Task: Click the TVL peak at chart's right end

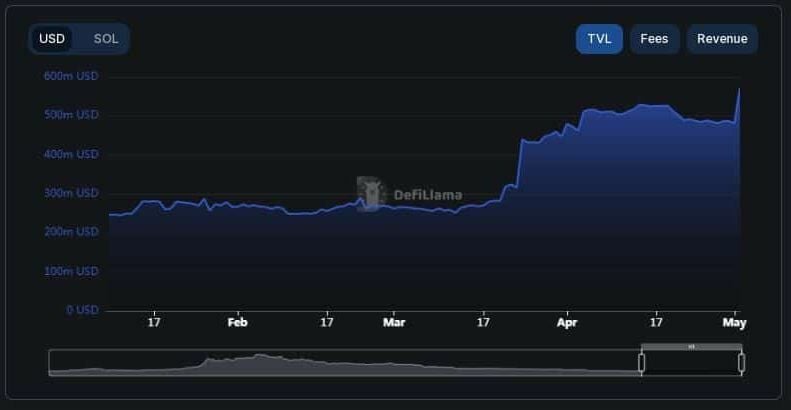Action: (x=740, y=89)
